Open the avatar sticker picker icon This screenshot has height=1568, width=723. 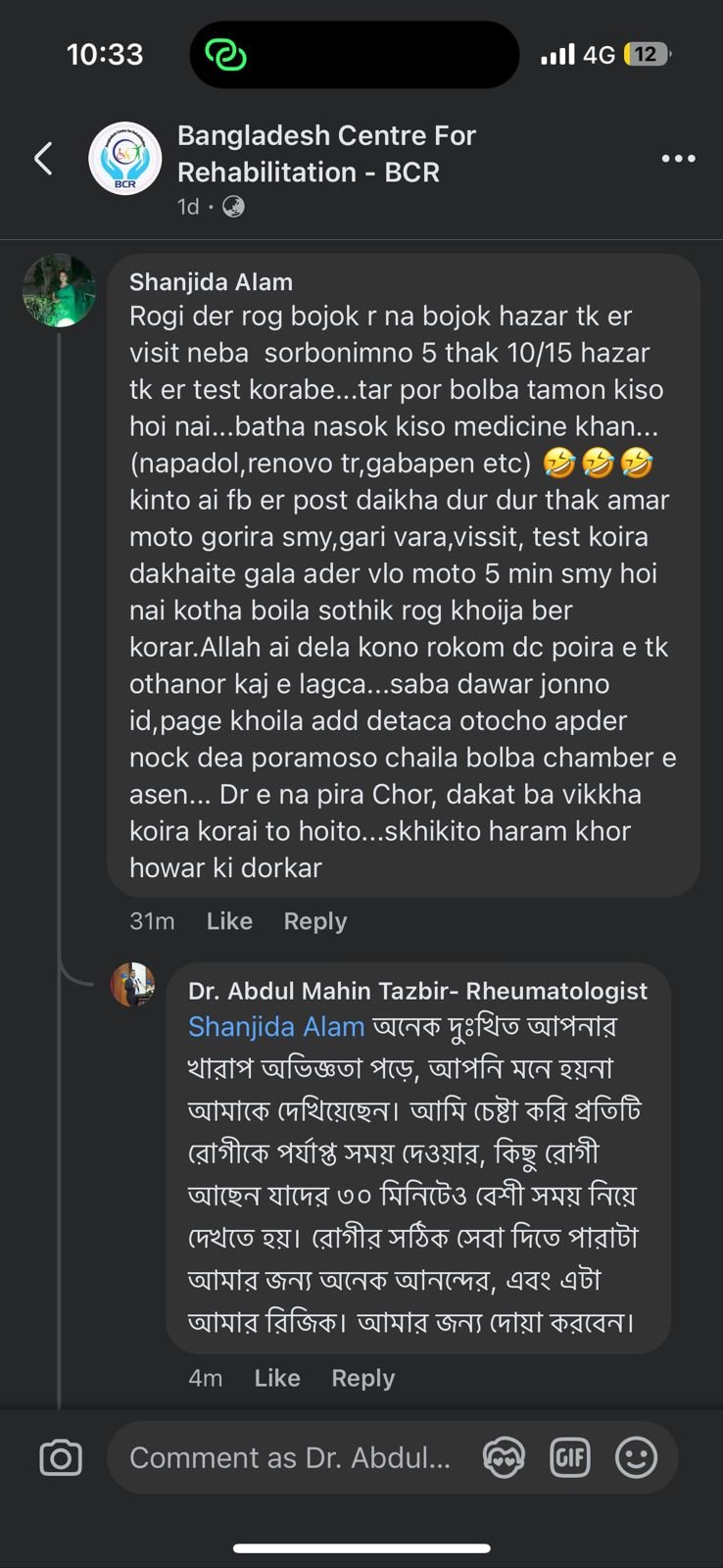[504, 1457]
